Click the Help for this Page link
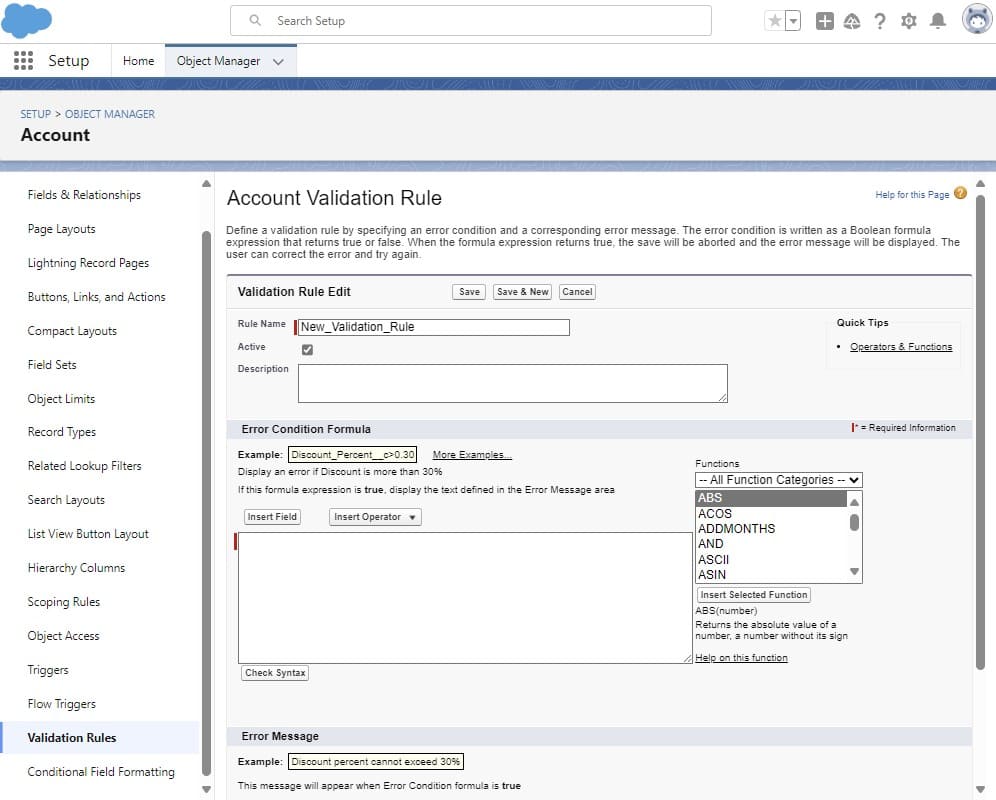This screenshot has width=996, height=800. (912, 194)
